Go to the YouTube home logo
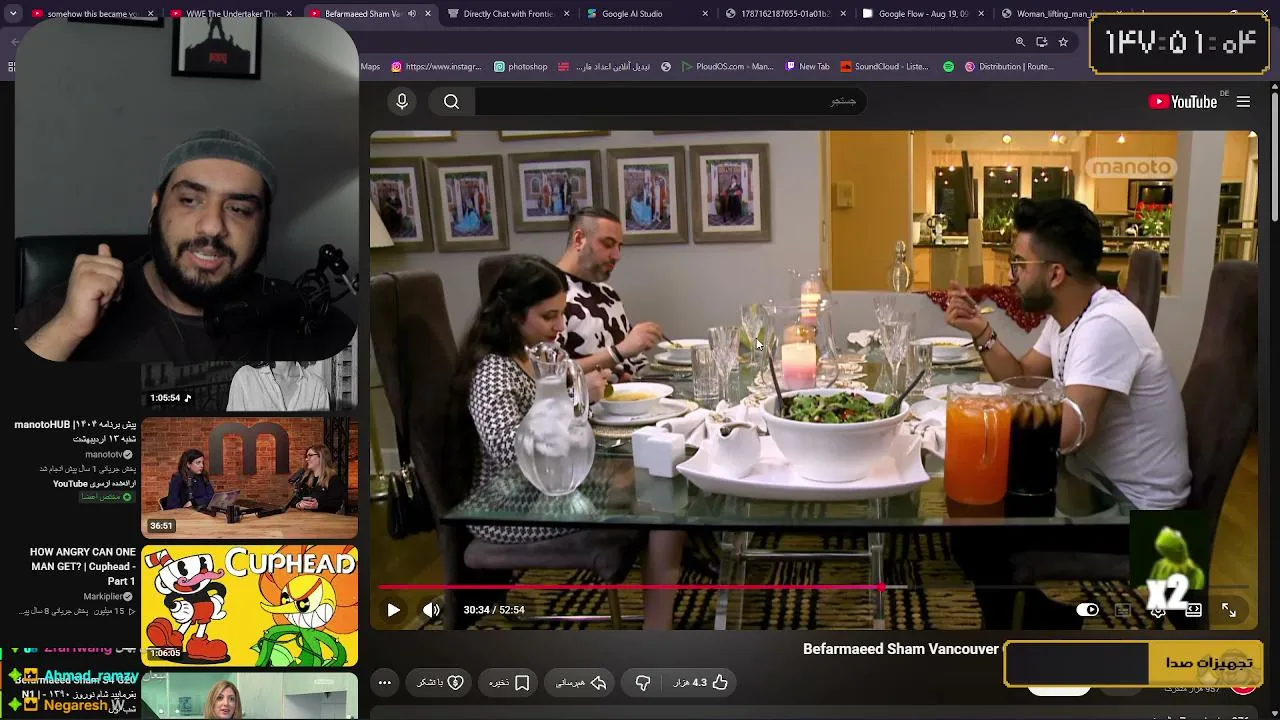Viewport: 1280px width, 720px height. click(1183, 101)
